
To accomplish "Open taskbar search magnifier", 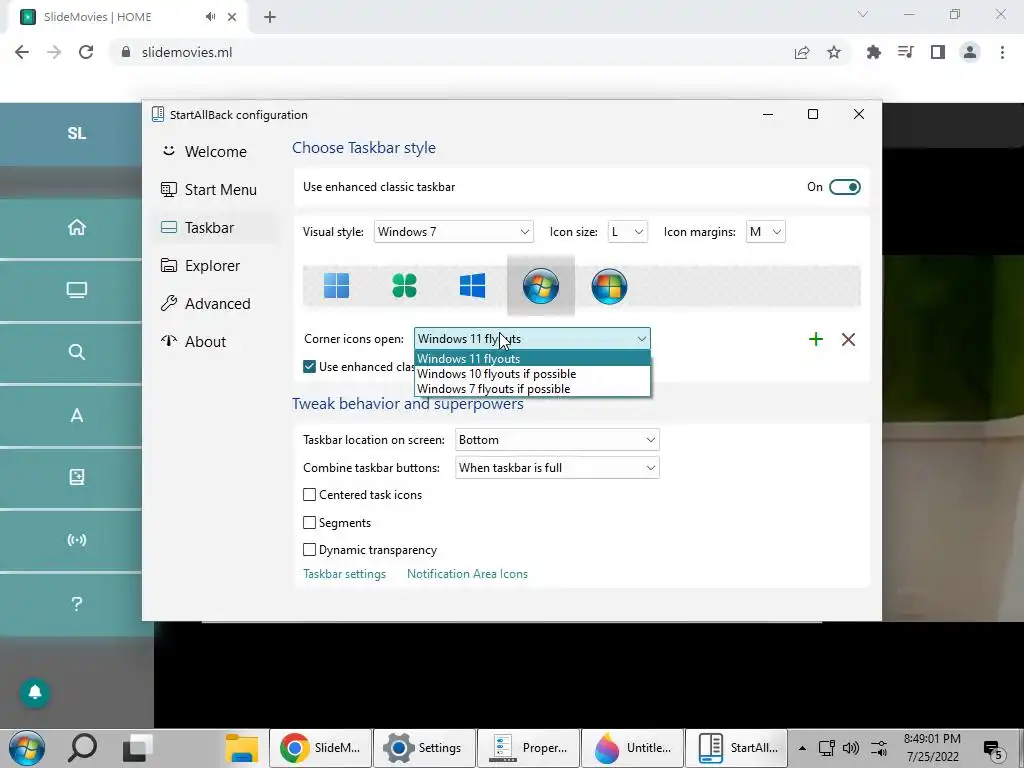I will [x=83, y=748].
